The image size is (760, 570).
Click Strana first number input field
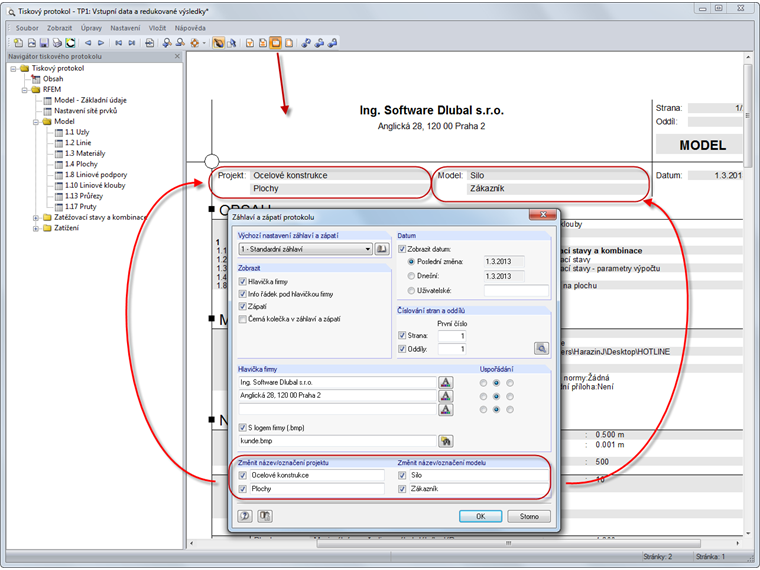[452, 335]
